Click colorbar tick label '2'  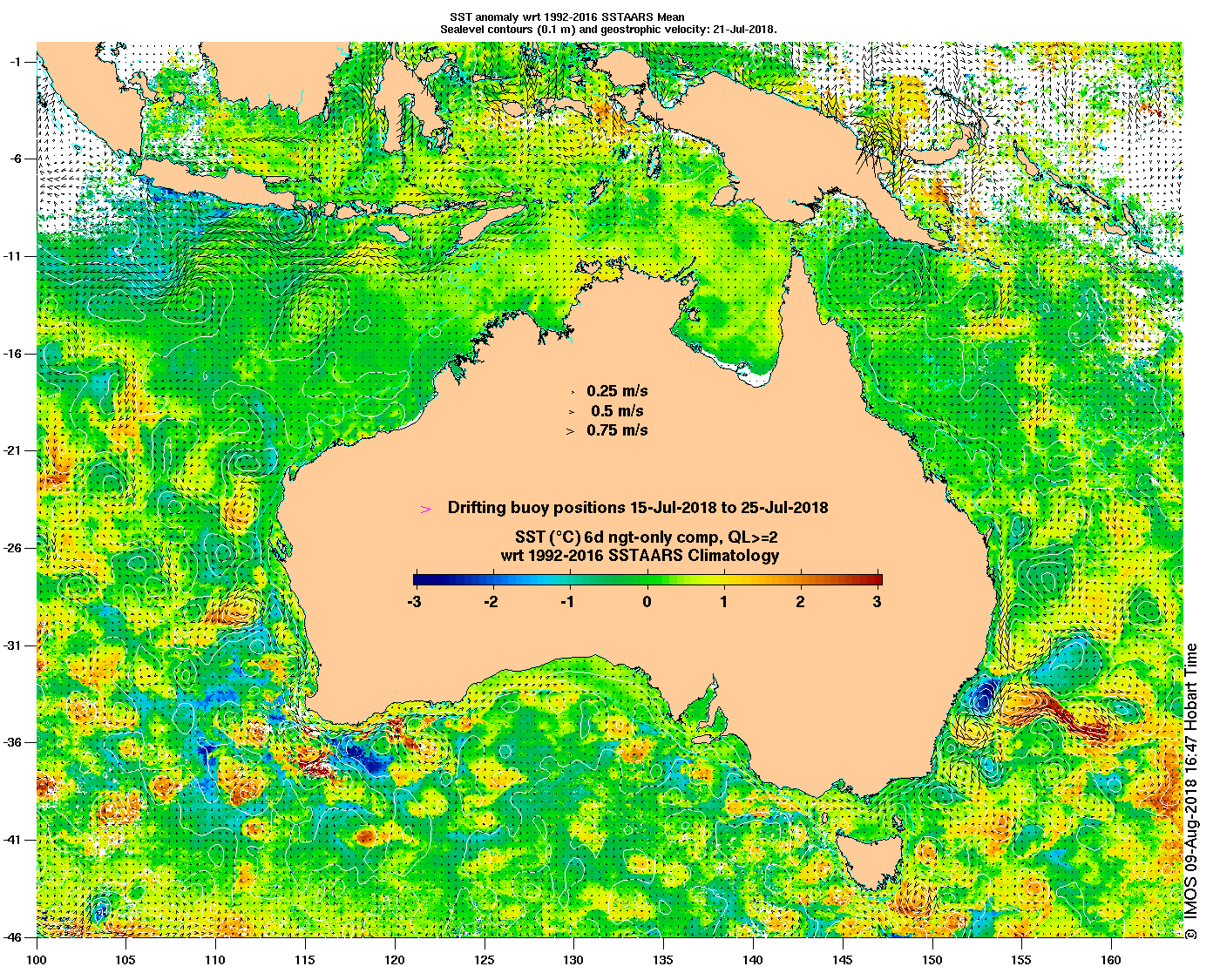pyautogui.click(x=800, y=601)
